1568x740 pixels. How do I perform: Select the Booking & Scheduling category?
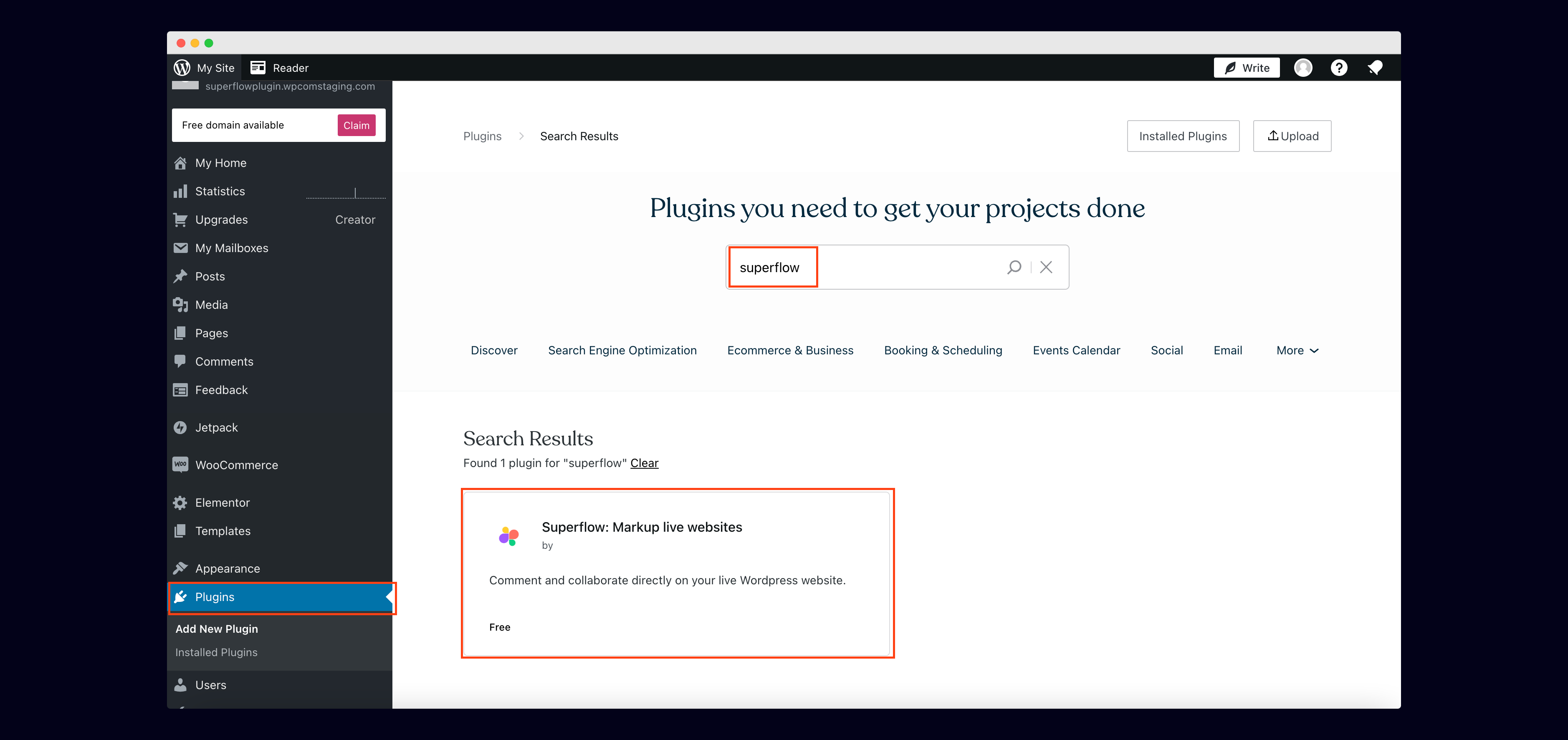[x=943, y=351]
